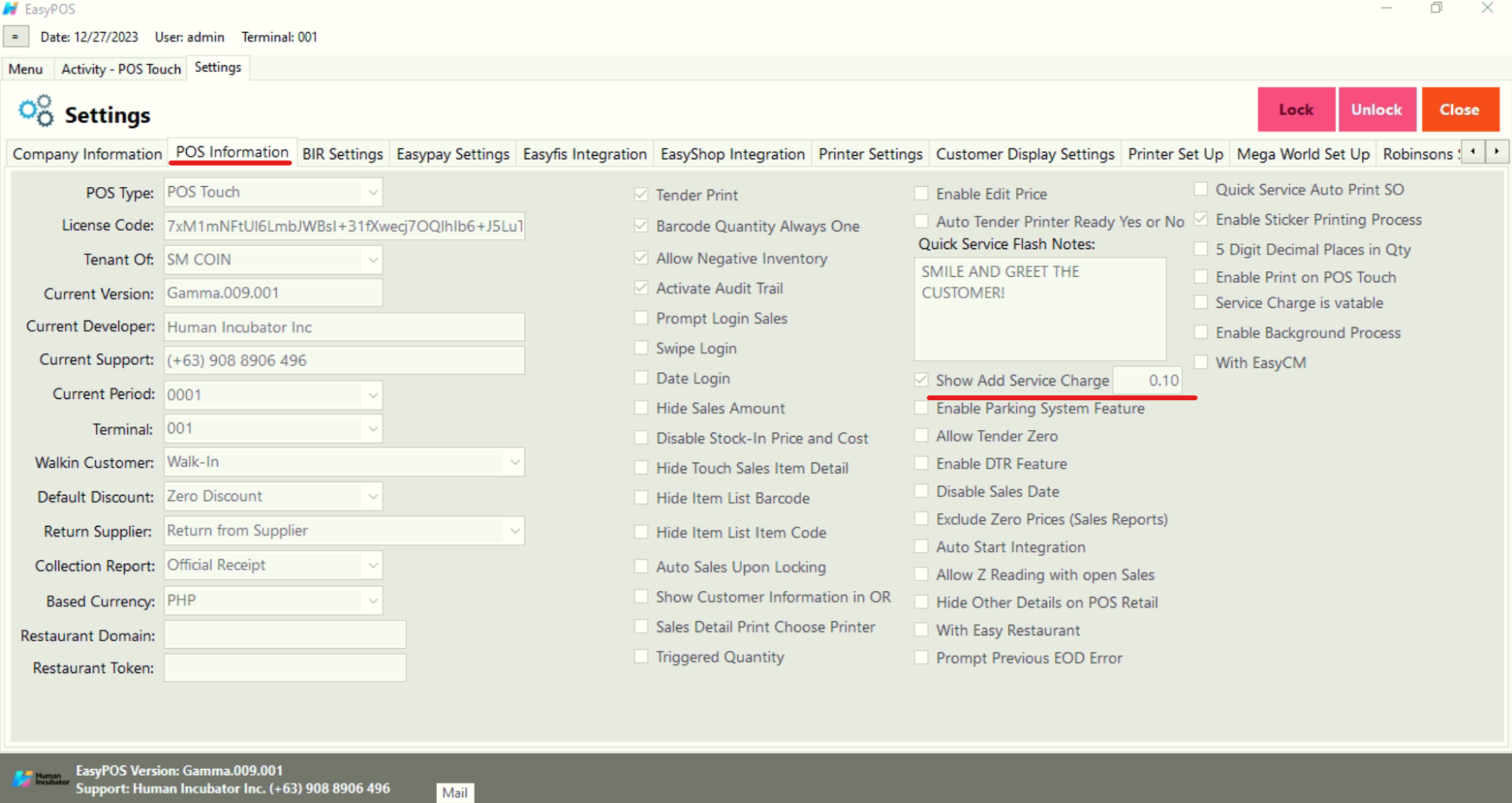
Task: Click the EasyPOS logo in title bar
Action: coord(11,9)
